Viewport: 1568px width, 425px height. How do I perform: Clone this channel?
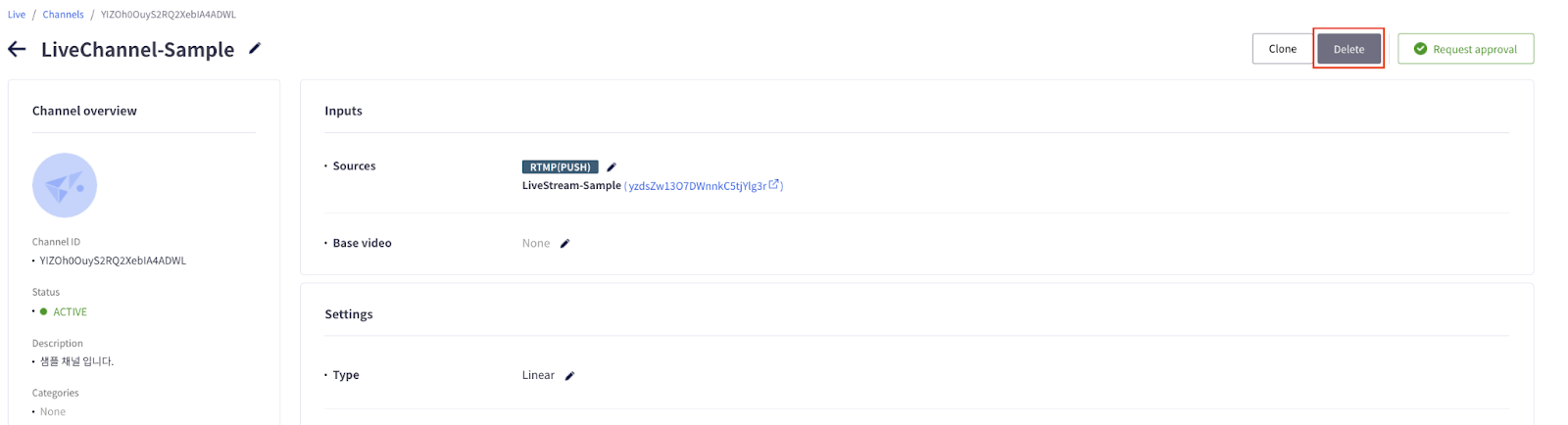coord(1282,49)
